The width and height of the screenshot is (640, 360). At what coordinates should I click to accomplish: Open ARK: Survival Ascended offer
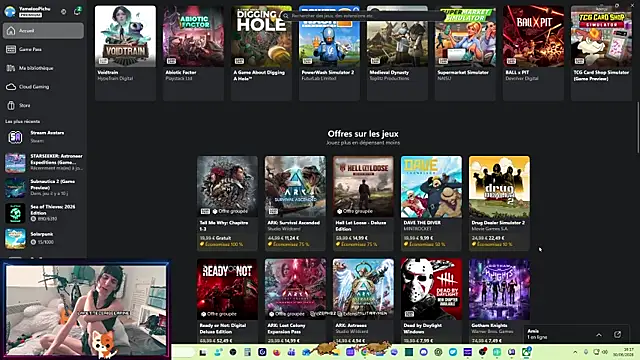(296, 203)
